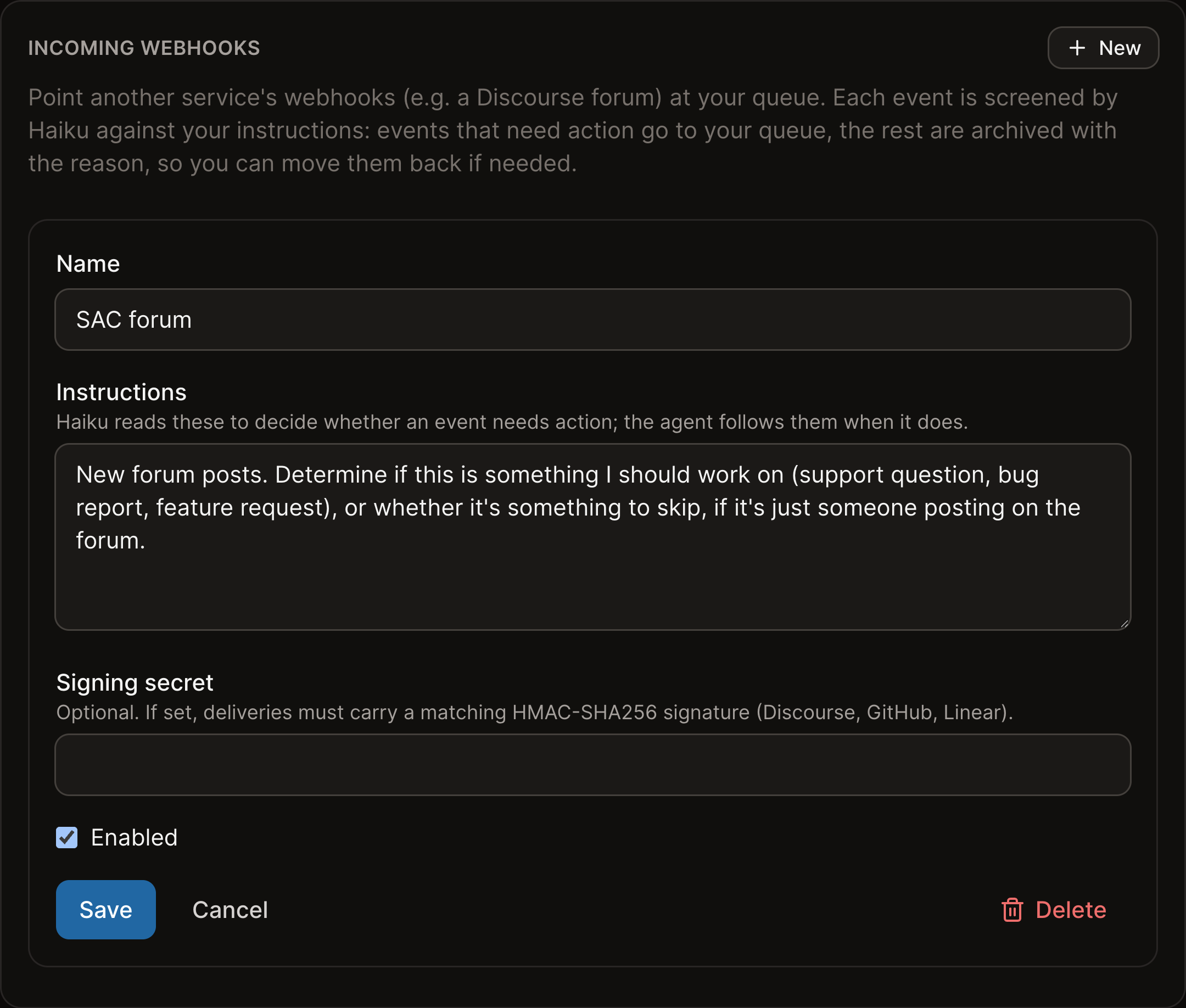
Task: Click the 'Point another service's webhooks' description
Action: tap(573, 130)
